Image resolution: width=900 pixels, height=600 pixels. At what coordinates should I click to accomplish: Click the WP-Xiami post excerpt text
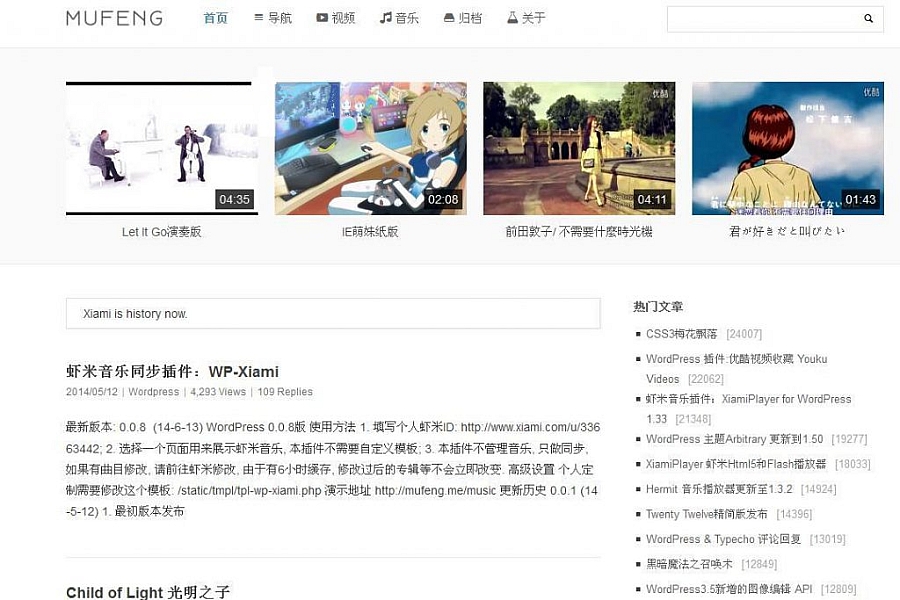[x=333, y=469]
